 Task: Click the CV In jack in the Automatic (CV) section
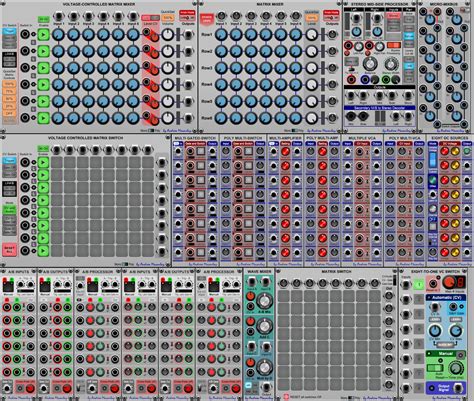tap(435, 307)
